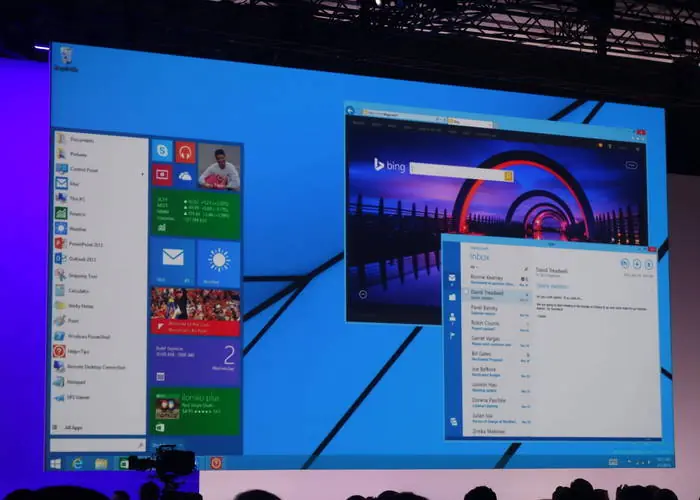Image resolution: width=700 pixels, height=500 pixels.
Task: Click the Windows Start button on taskbar
Action: tap(56, 464)
